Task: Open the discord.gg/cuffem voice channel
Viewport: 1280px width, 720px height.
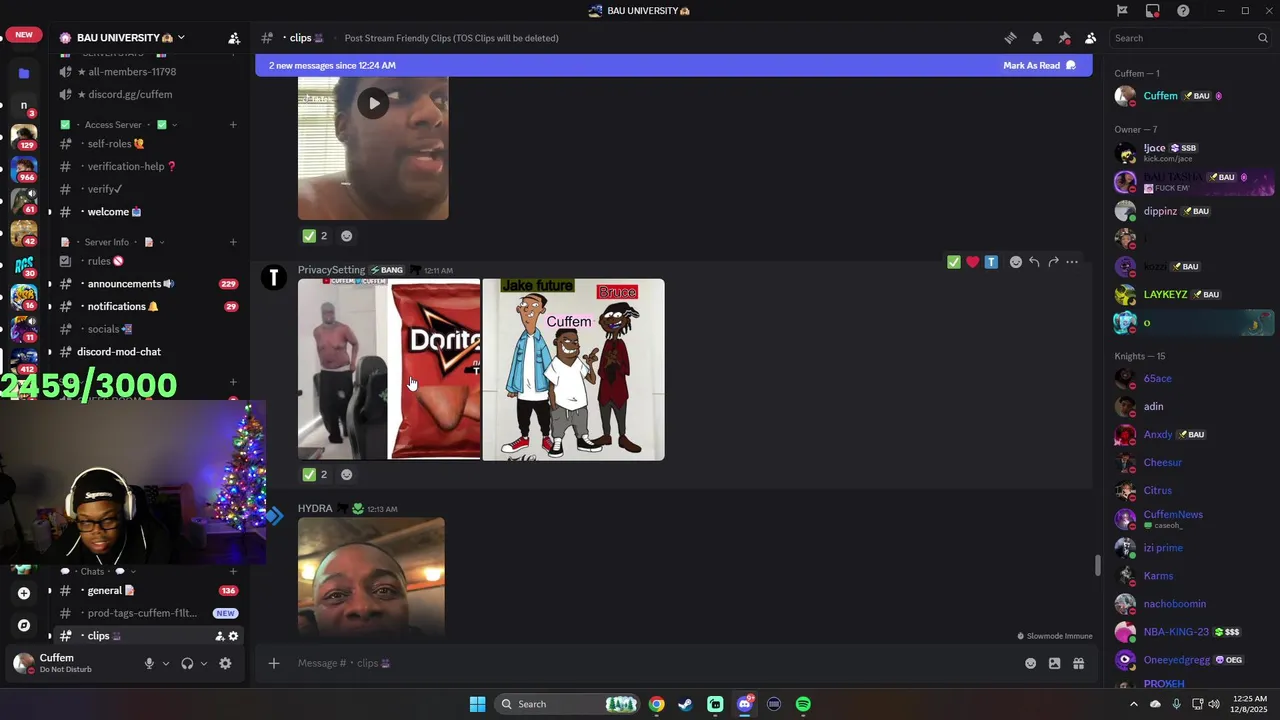Action: coord(130,94)
